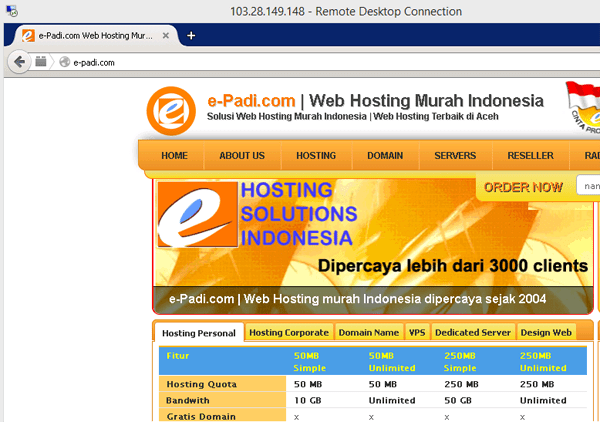The width and height of the screenshot is (600, 422).
Task: Click the tab groups icon beside back button
Action: tap(41, 61)
